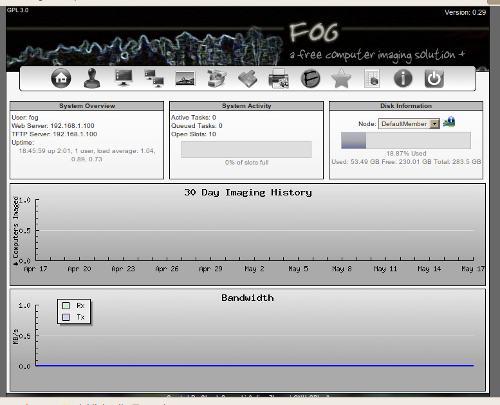Click the '0% of slots full' text
500x405 pixels.
[246, 163]
